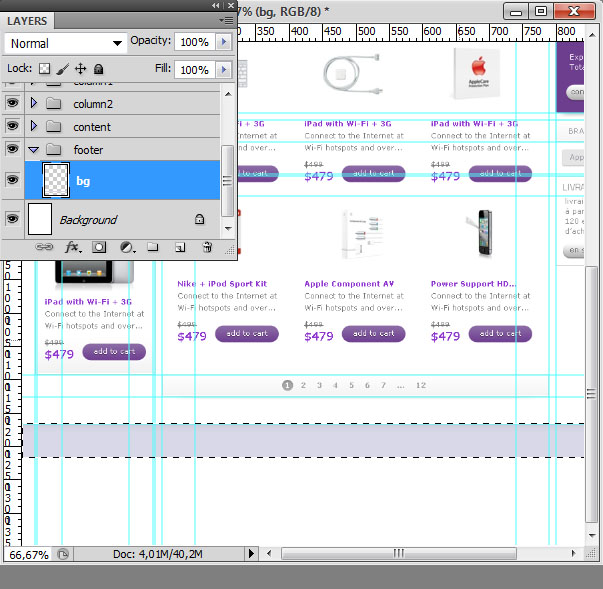The width and height of the screenshot is (603, 589).
Task: Click pagination page 12
Action: 421,385
